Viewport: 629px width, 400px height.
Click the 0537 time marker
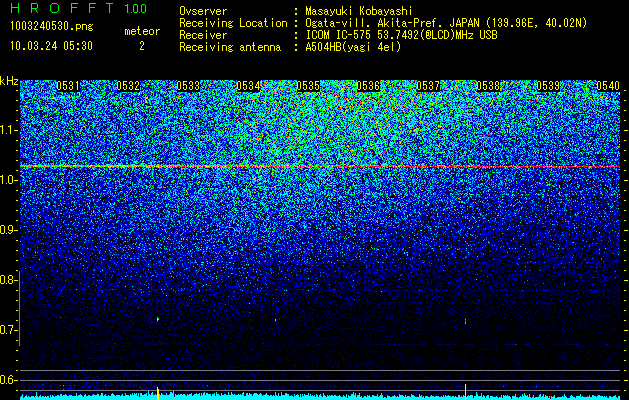pyautogui.click(x=428, y=86)
